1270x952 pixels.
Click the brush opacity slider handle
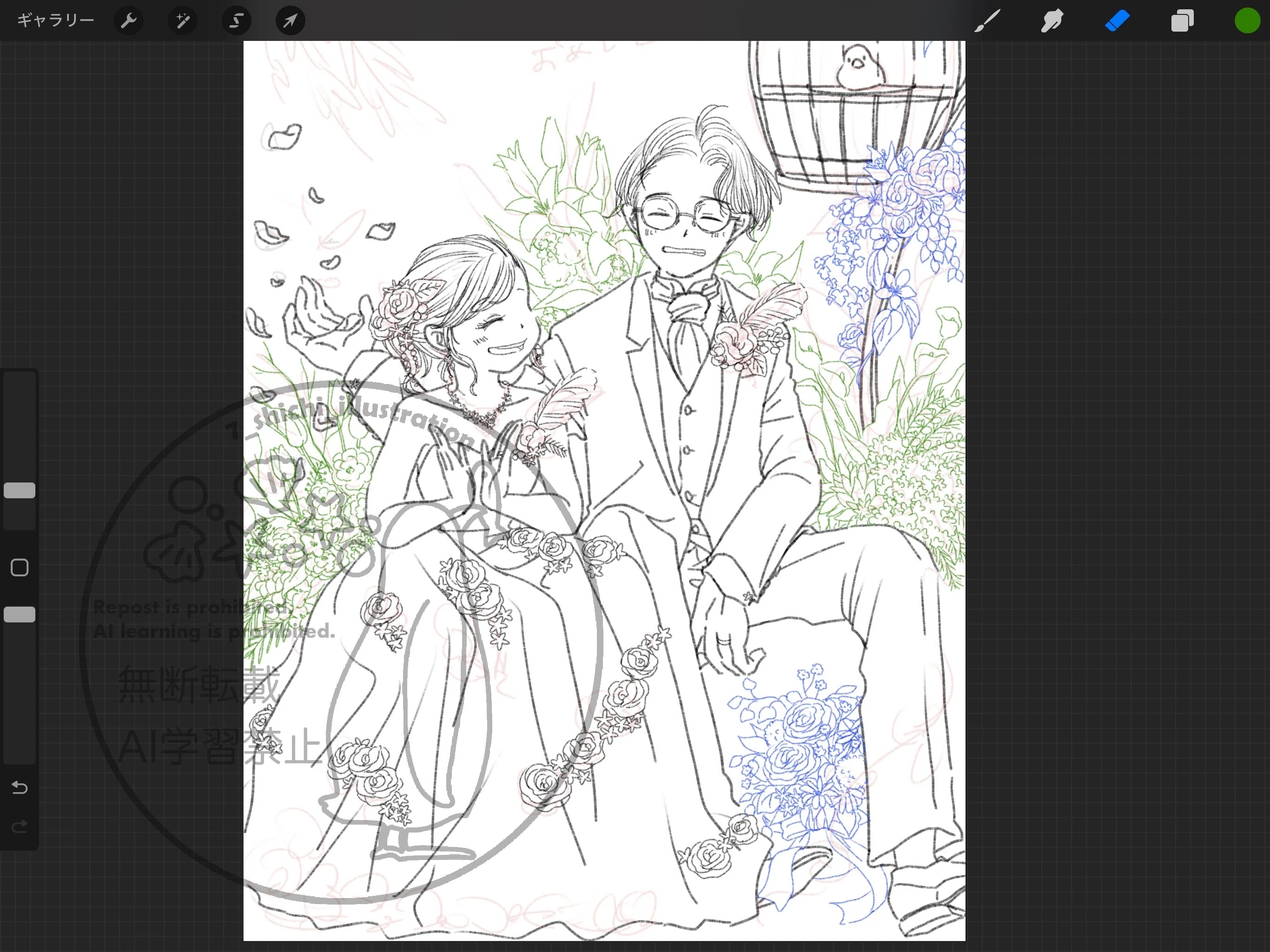(20, 615)
